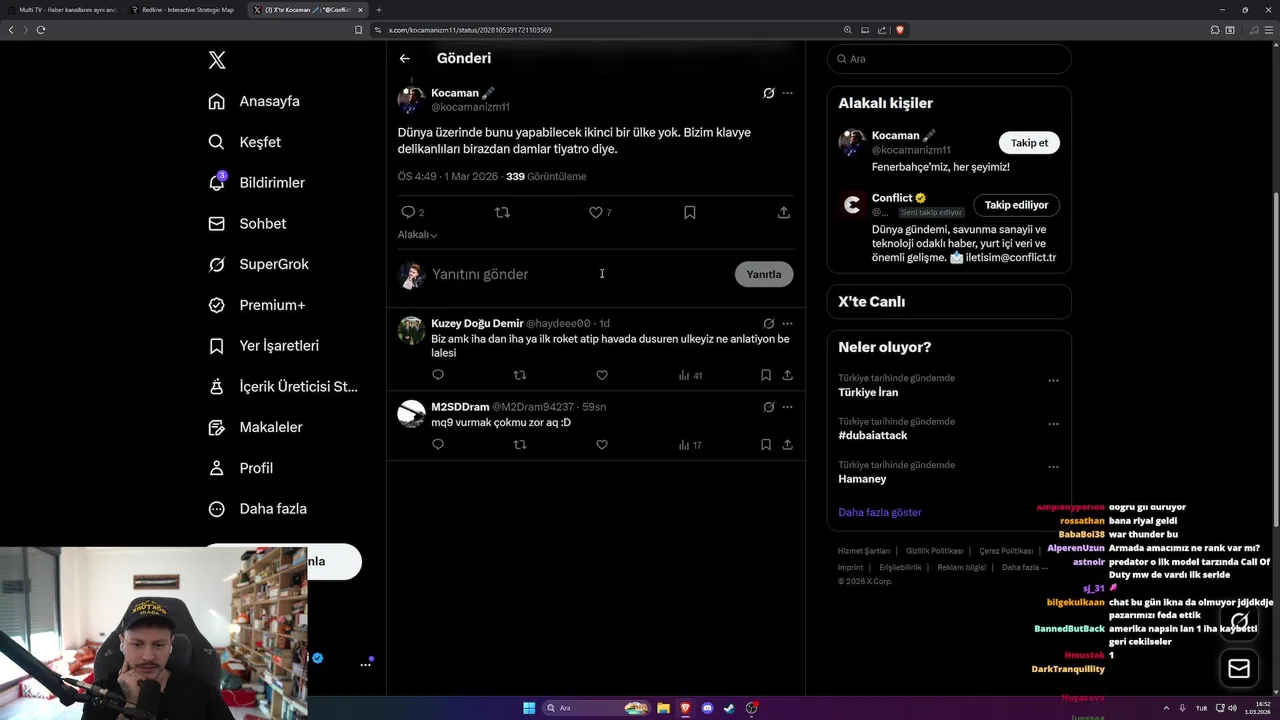
Task: Click Takip ediliyor for Conflict
Action: pyautogui.click(x=1016, y=205)
